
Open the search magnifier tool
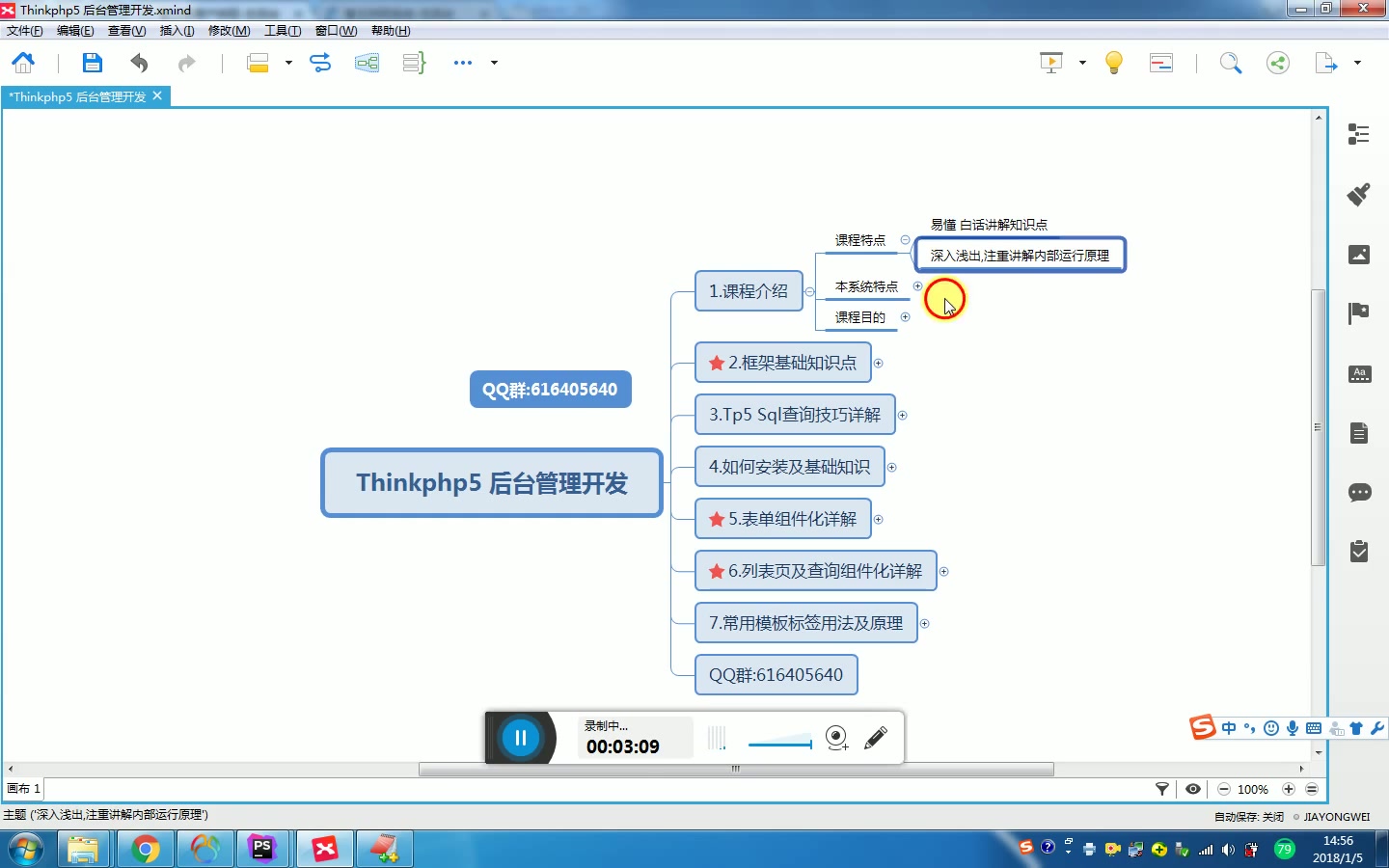point(1230,63)
